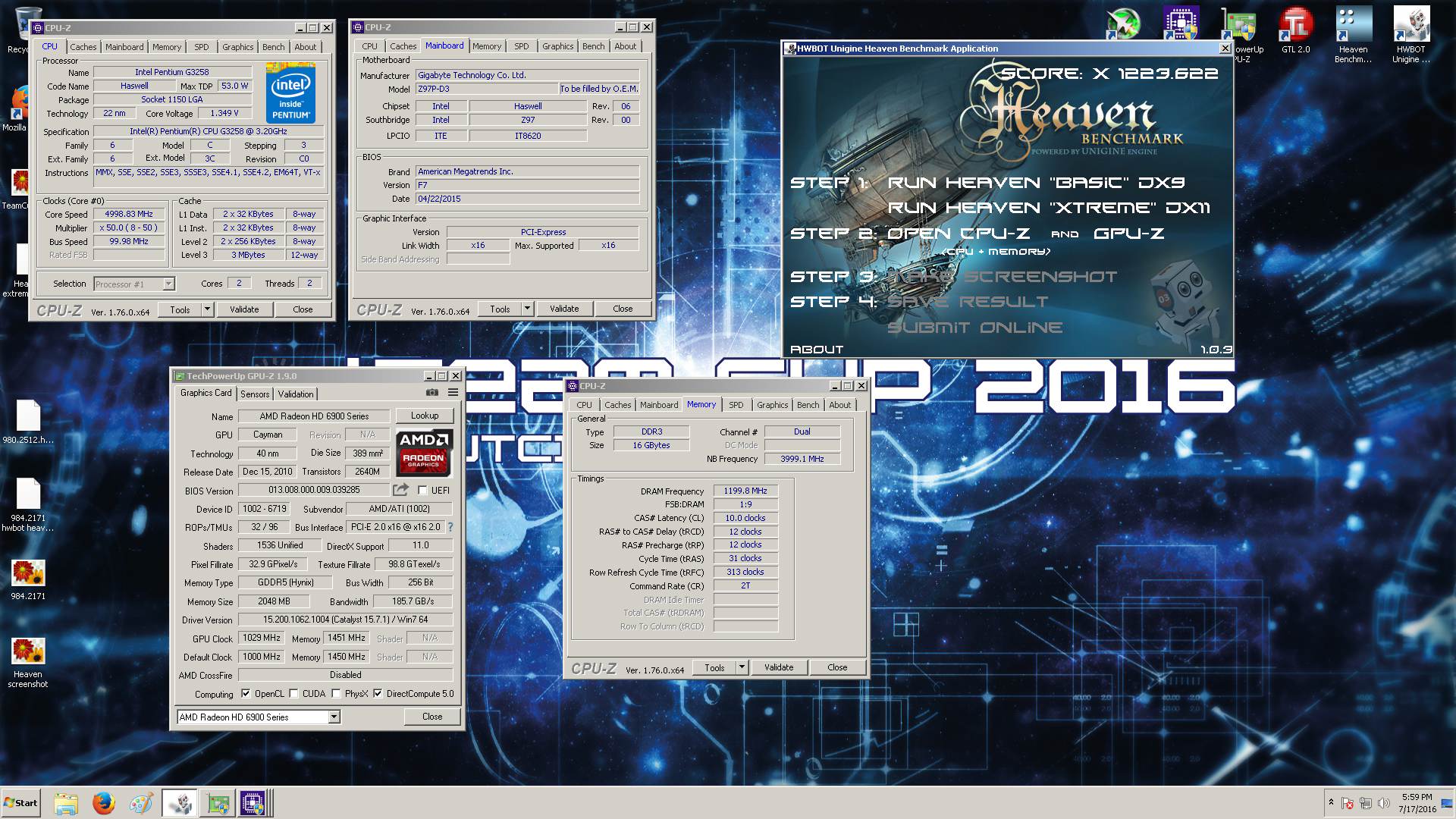This screenshot has height=819, width=1456.
Task: Open the 984.2171 hwbot heaven file
Action: click(28, 505)
